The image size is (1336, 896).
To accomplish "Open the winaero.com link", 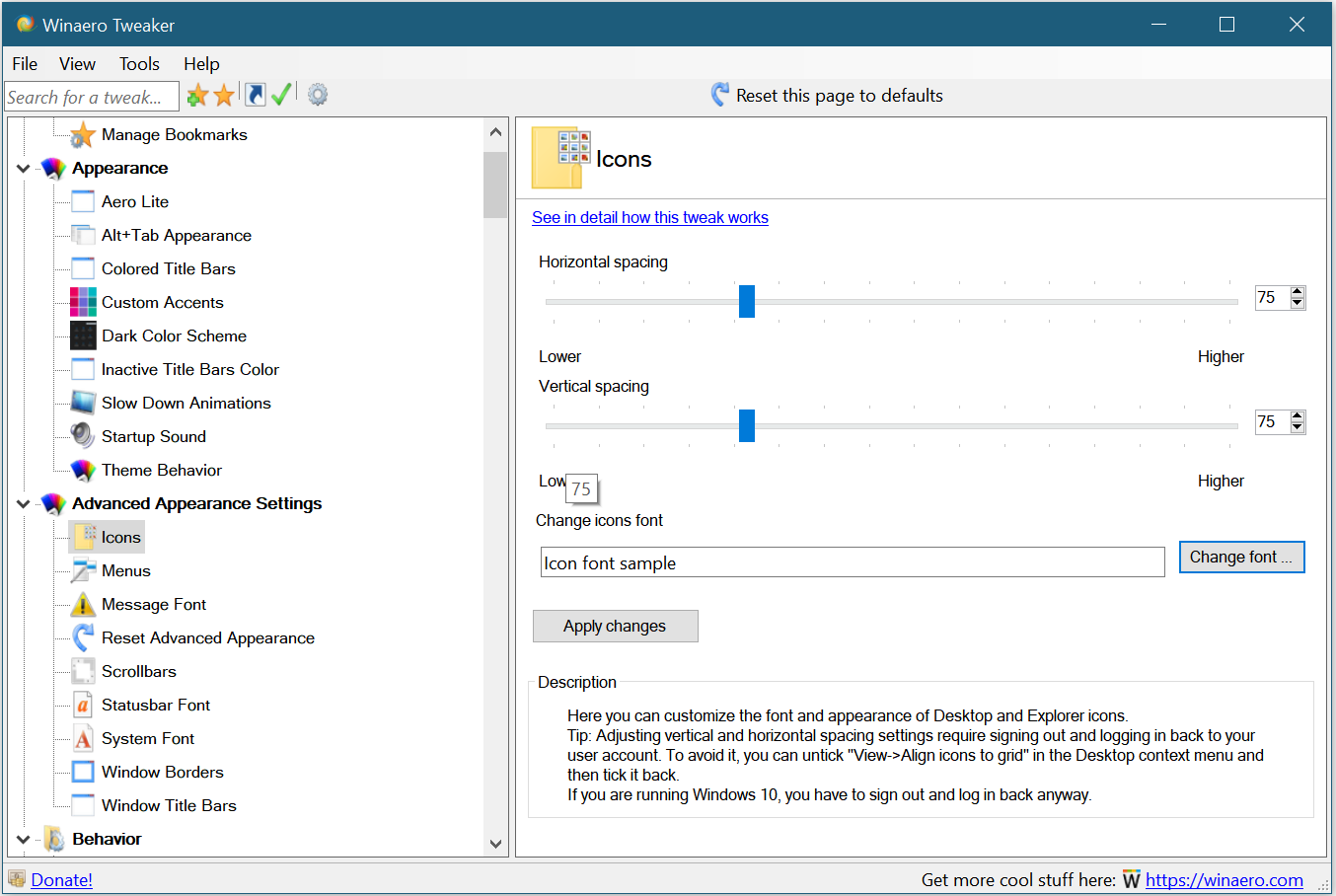I will point(1225,880).
